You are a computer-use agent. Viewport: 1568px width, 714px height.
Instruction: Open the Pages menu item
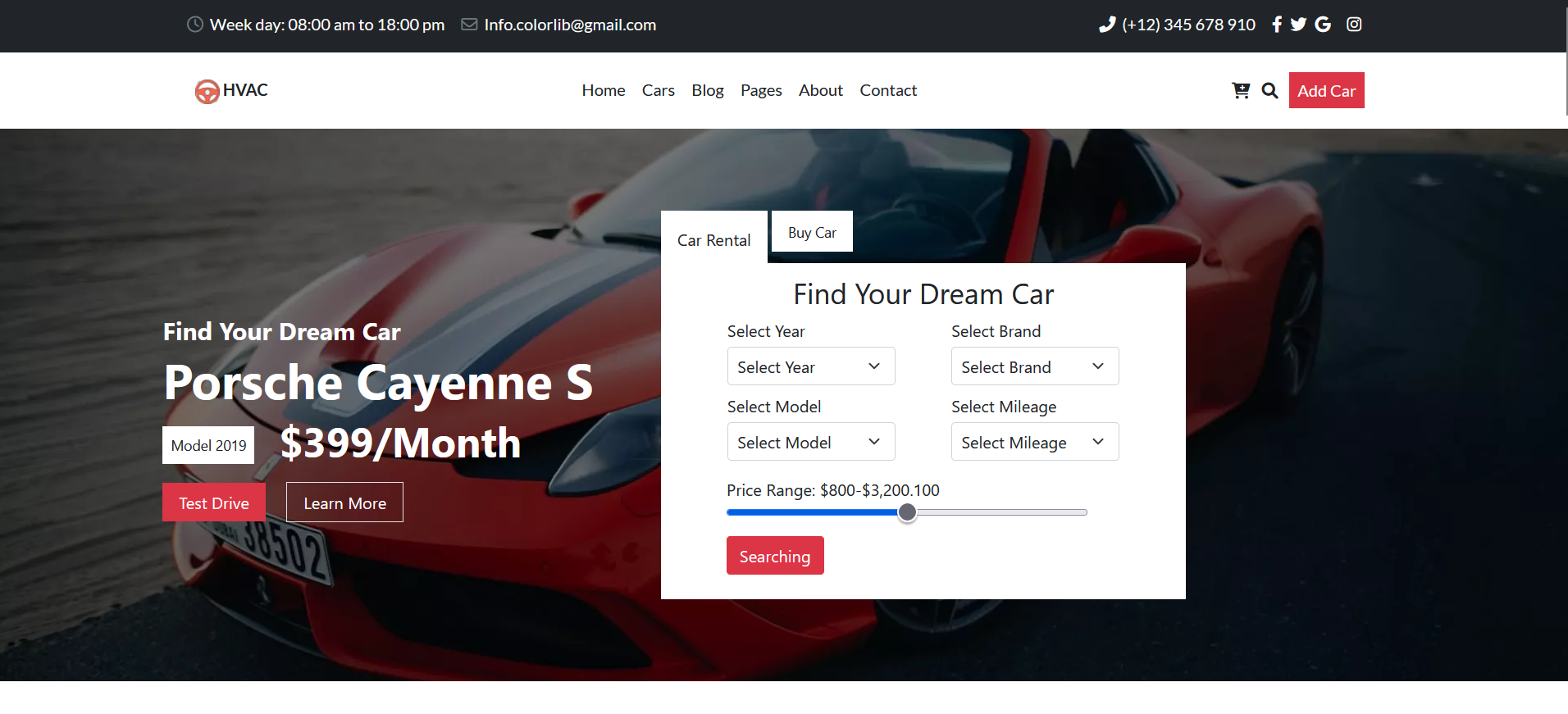pyautogui.click(x=761, y=90)
